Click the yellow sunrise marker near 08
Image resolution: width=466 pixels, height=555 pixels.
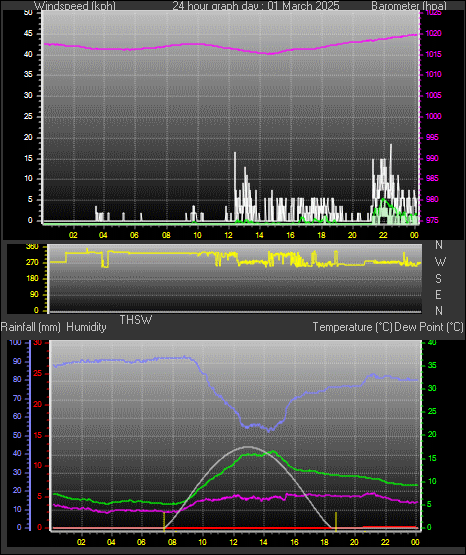point(164,521)
